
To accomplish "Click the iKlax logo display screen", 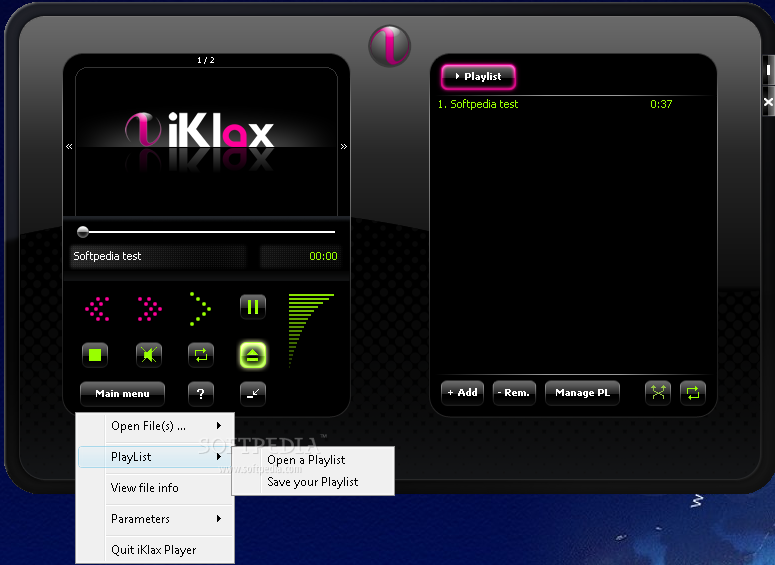I will (207, 142).
